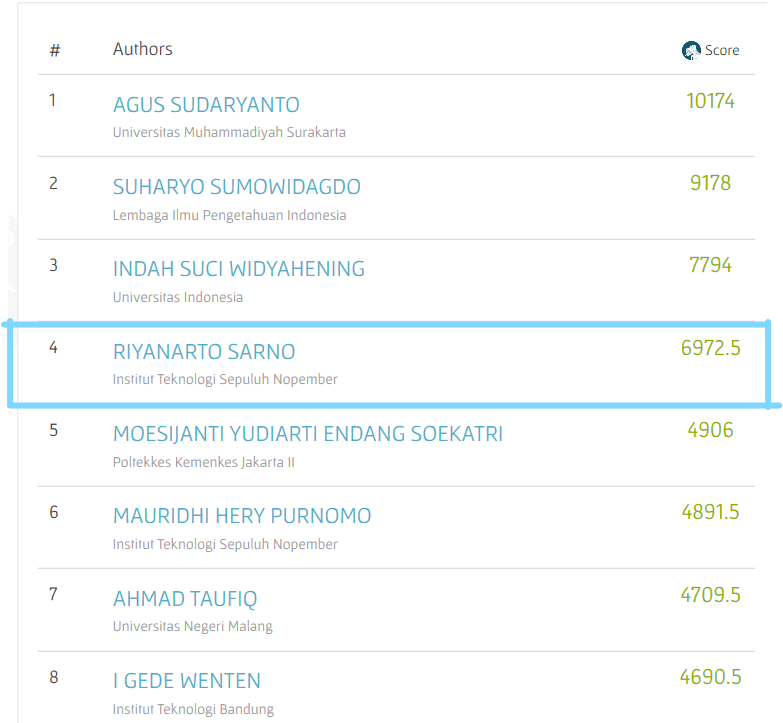Click the Authors column header
The image size is (783, 723).
tap(142, 49)
